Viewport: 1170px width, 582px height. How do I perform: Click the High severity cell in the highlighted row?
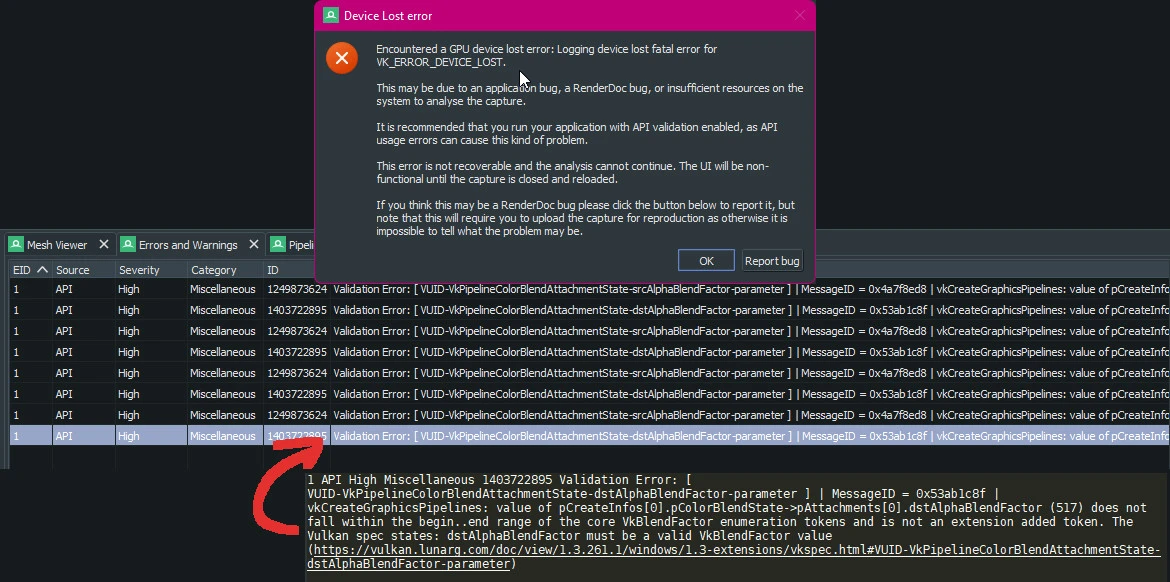pyautogui.click(x=151, y=436)
